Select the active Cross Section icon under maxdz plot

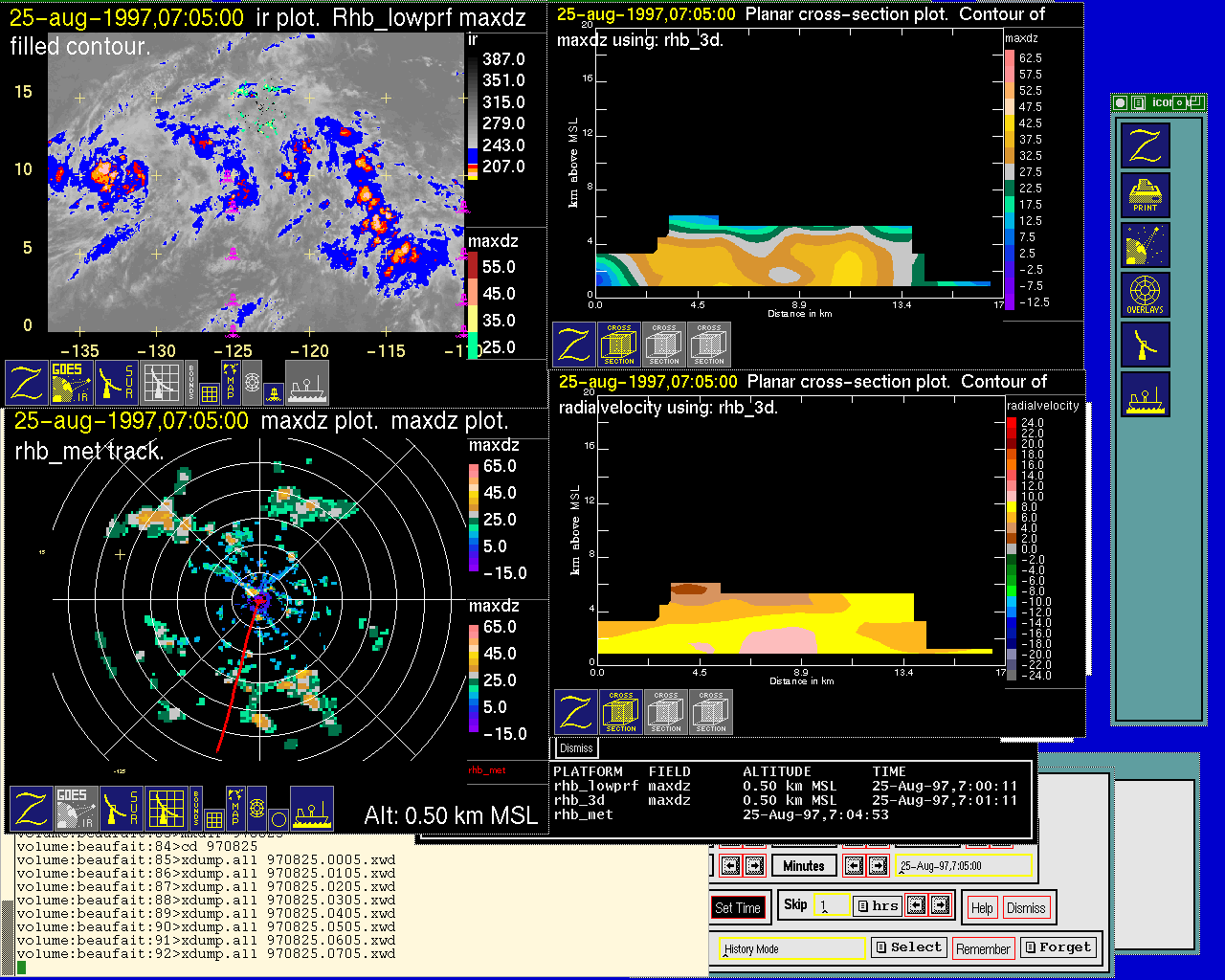pos(619,345)
